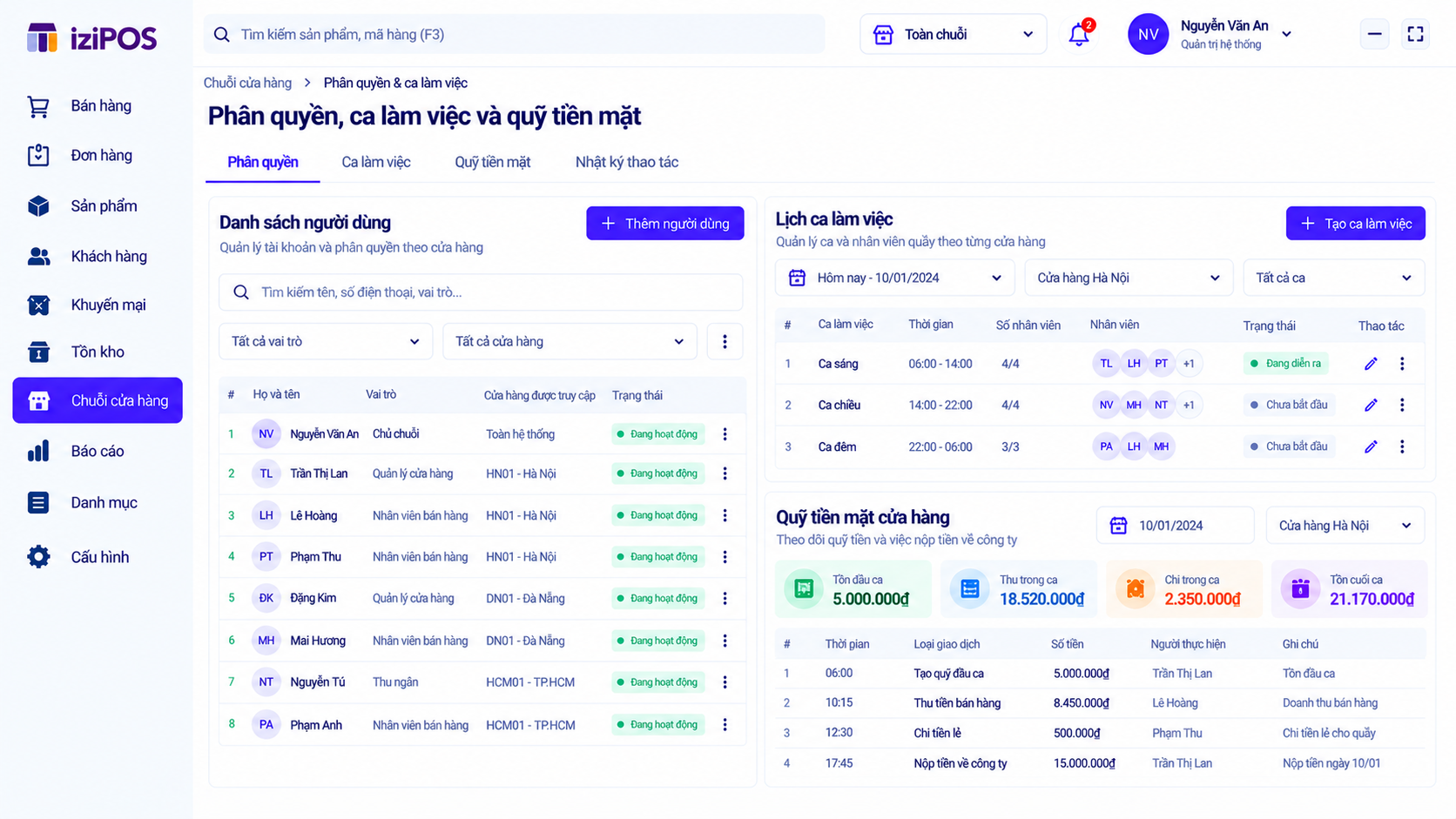Edit the Ca sáng shift

click(x=1371, y=364)
